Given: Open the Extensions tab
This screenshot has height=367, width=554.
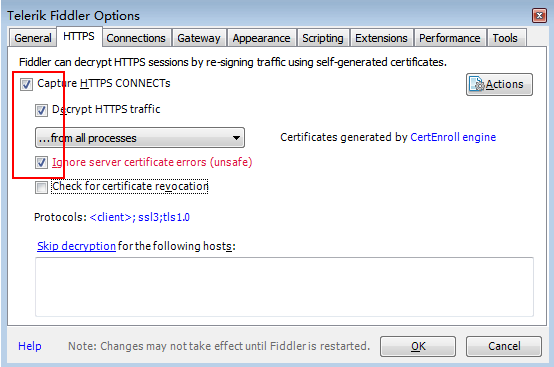Looking at the screenshot, I should (x=381, y=38).
